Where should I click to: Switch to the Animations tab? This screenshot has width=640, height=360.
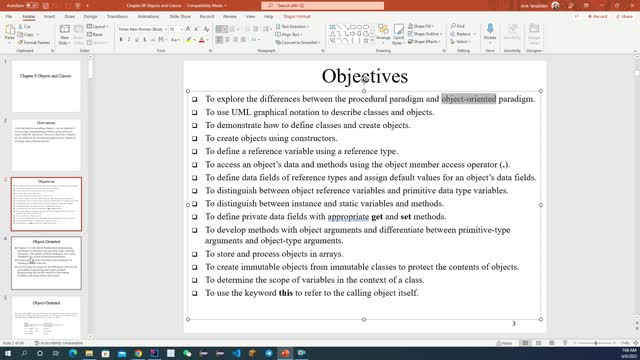point(149,17)
